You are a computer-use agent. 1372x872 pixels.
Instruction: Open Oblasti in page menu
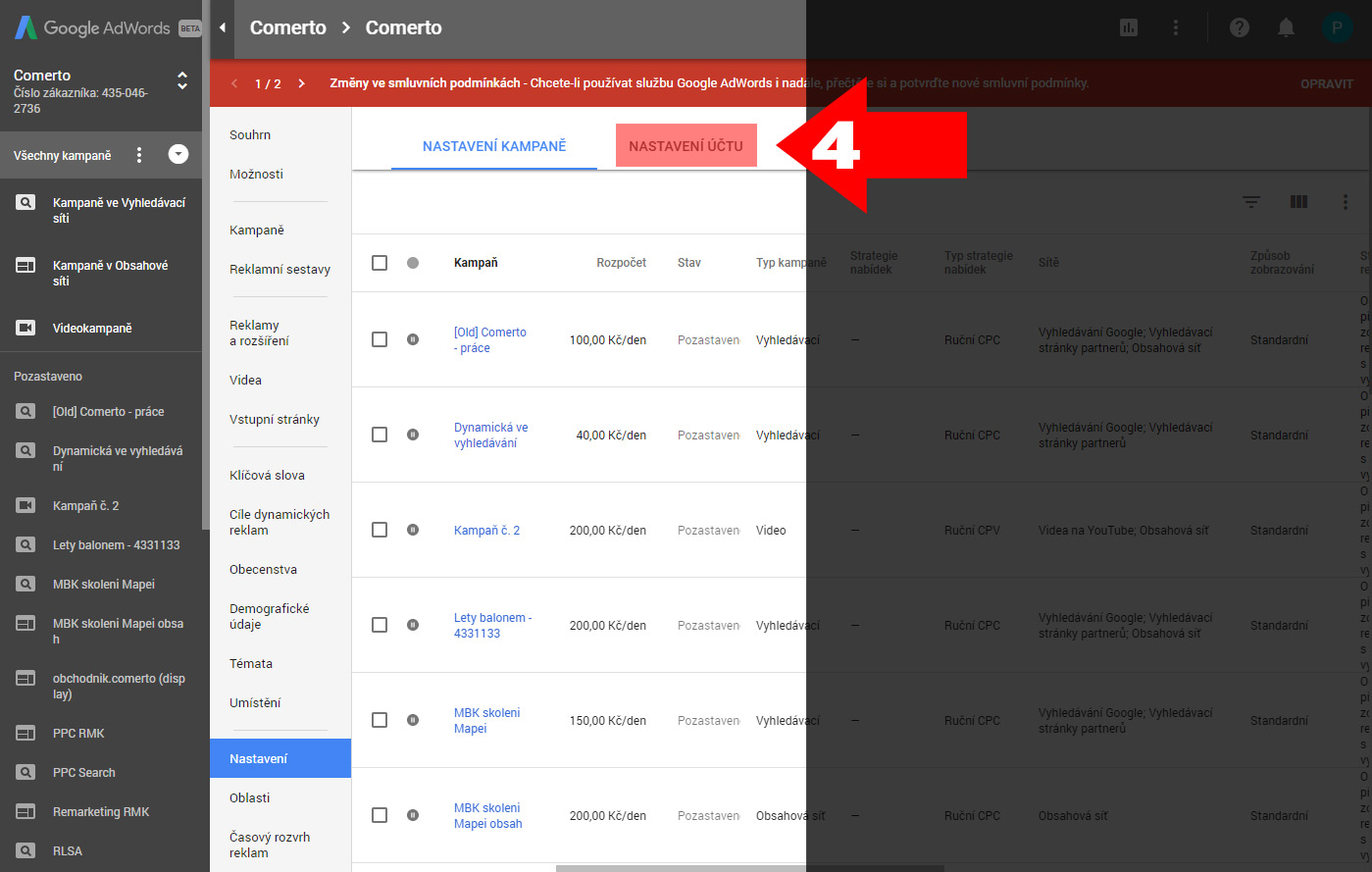point(249,798)
